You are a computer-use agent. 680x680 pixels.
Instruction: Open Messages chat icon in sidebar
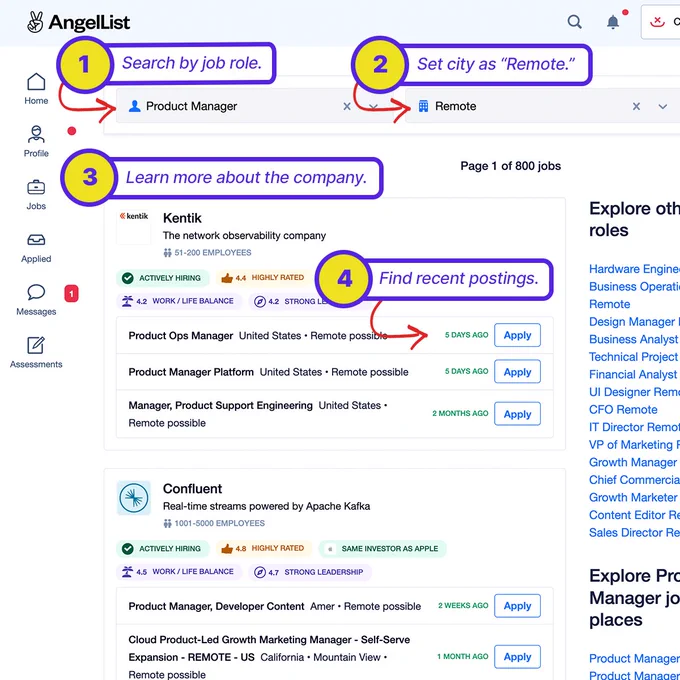coord(36,300)
